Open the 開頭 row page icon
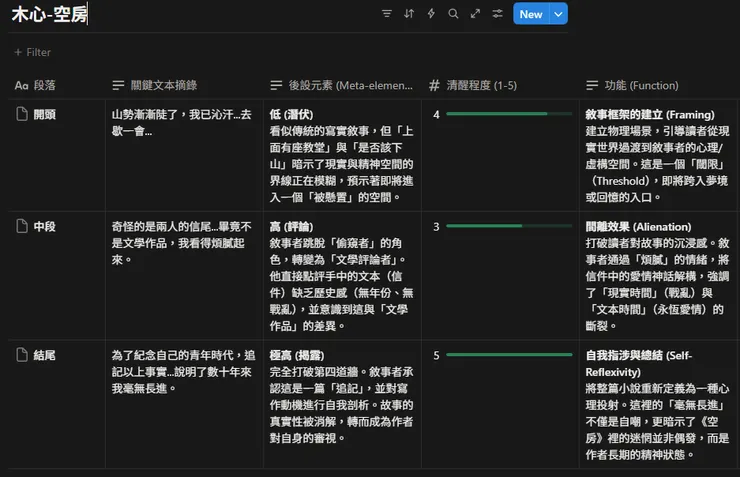Viewport: 740px width, 477px height. click(21, 115)
